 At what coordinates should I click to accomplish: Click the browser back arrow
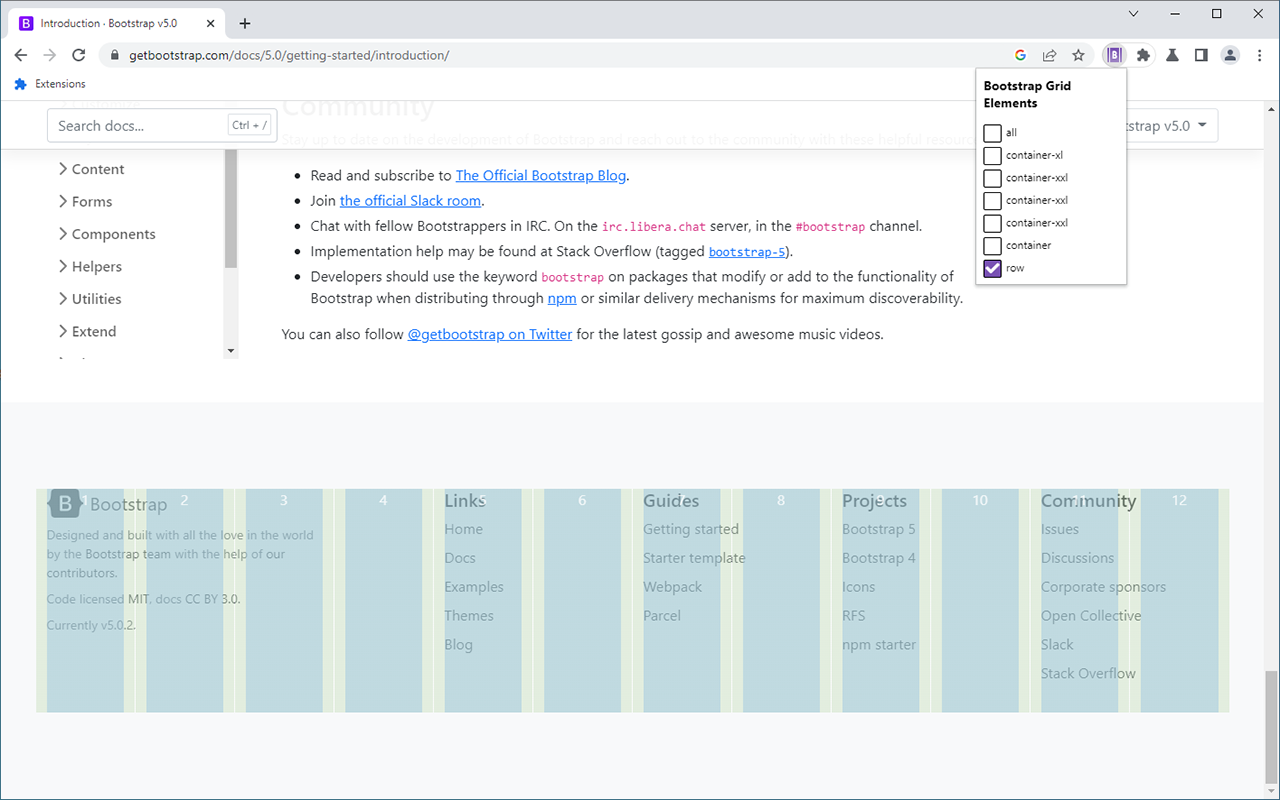[20, 55]
